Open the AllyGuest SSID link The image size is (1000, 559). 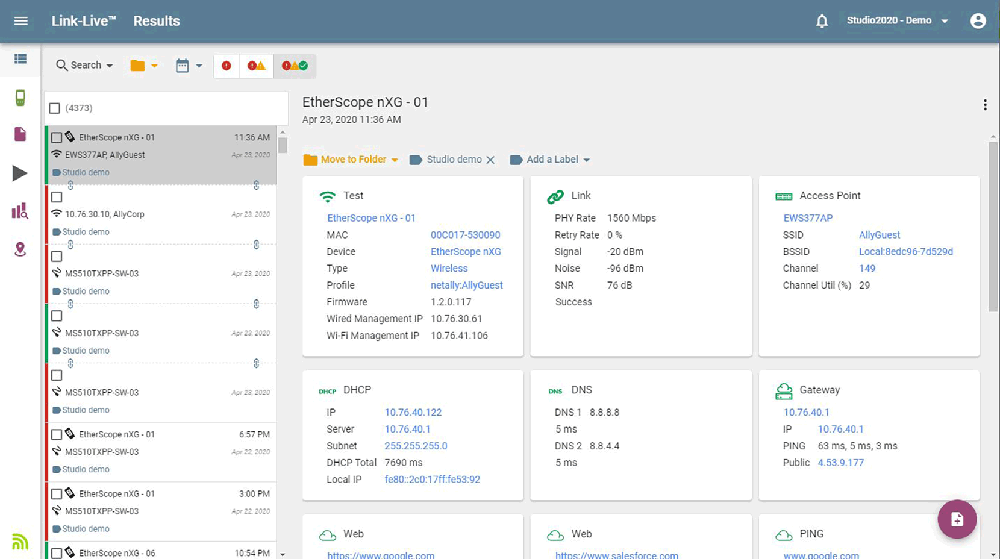pos(879,235)
